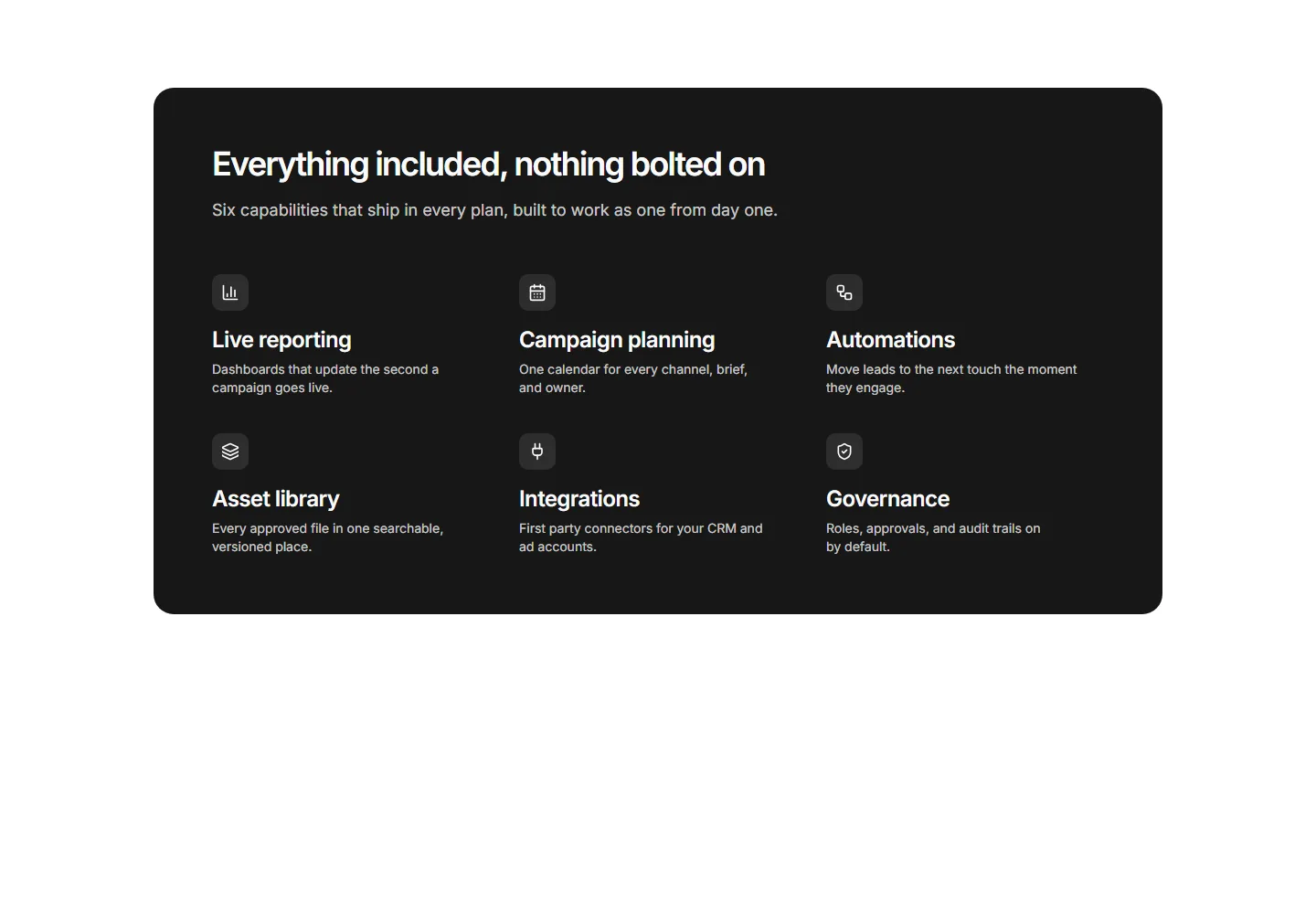
Task: Click the 'Everything included, nothing bolted on' heading
Action: click(x=488, y=165)
